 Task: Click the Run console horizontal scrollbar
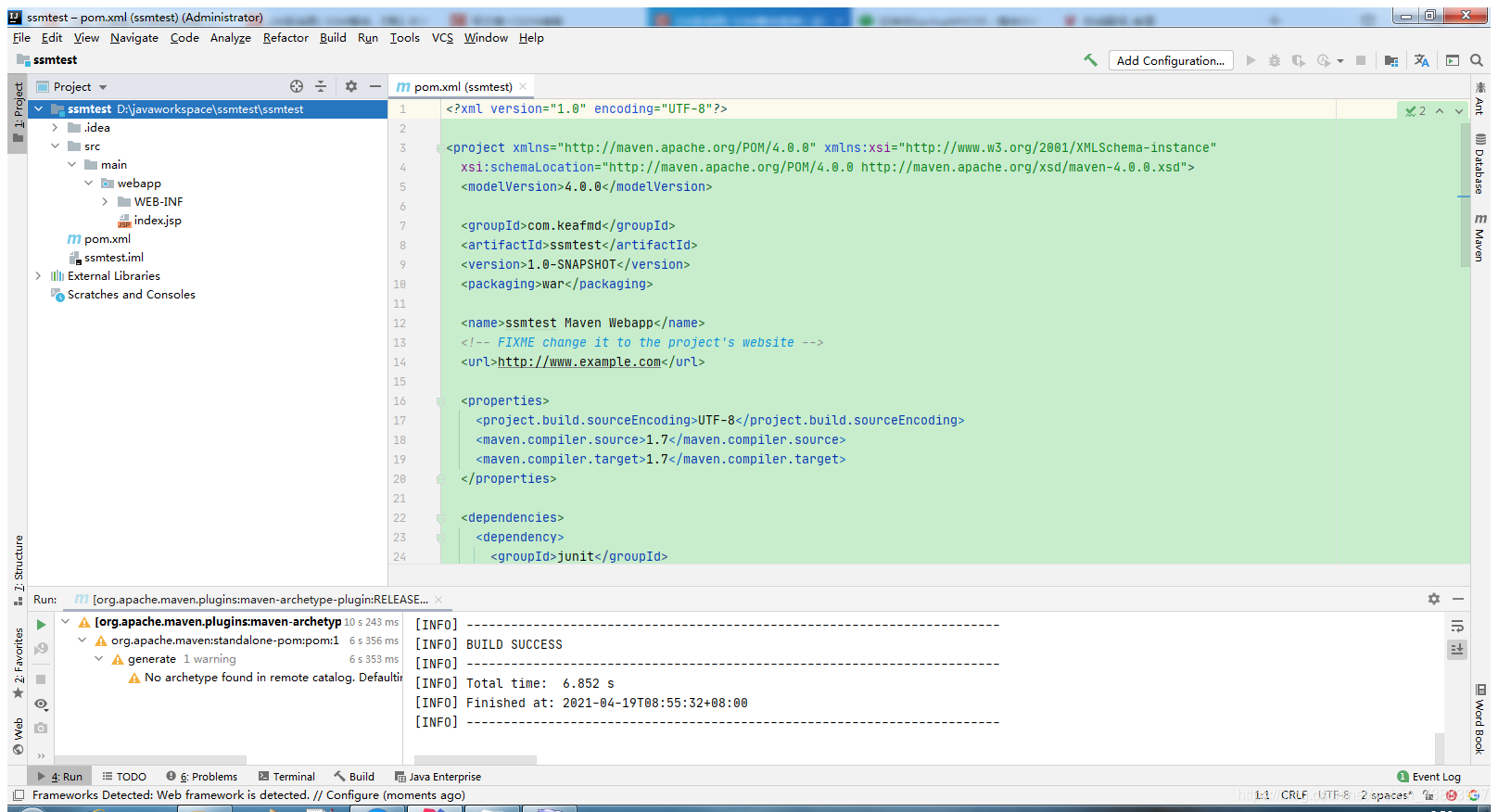pos(475,760)
